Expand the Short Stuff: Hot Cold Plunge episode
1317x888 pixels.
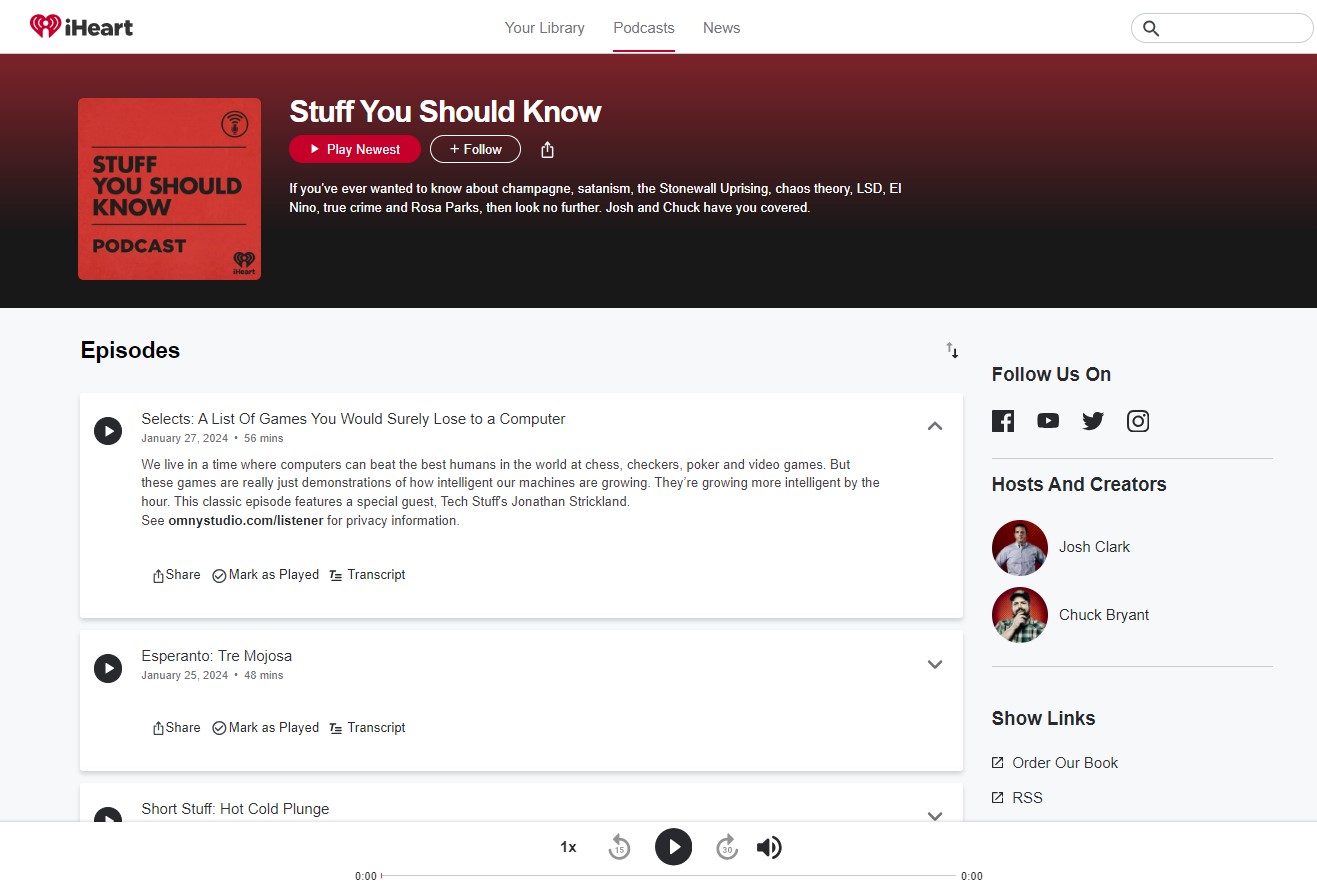934,816
